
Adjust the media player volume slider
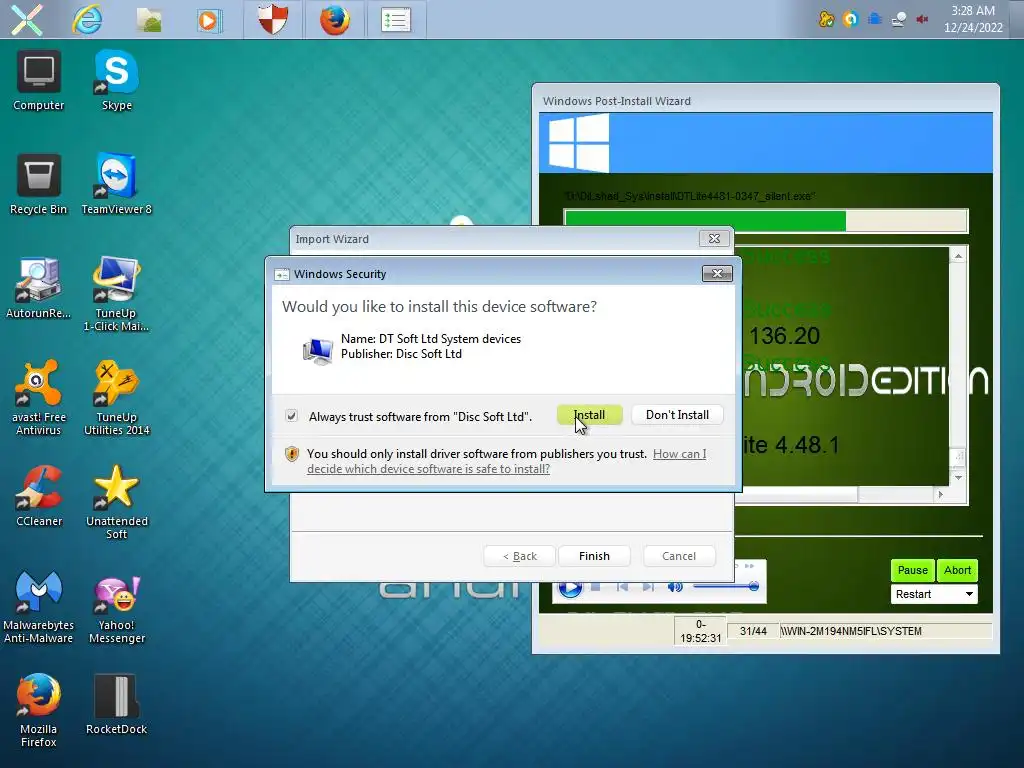726,586
